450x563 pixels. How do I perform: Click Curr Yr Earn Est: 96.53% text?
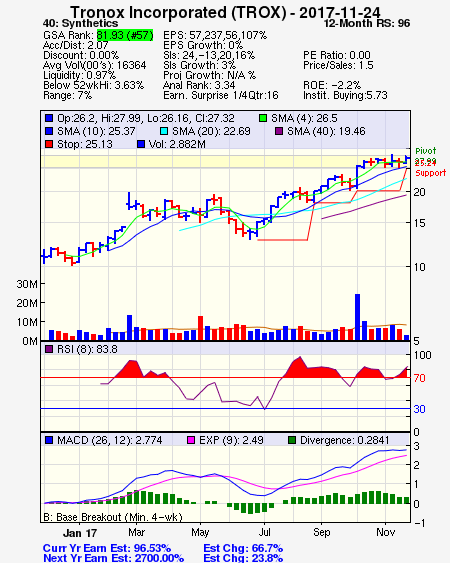click(x=107, y=549)
